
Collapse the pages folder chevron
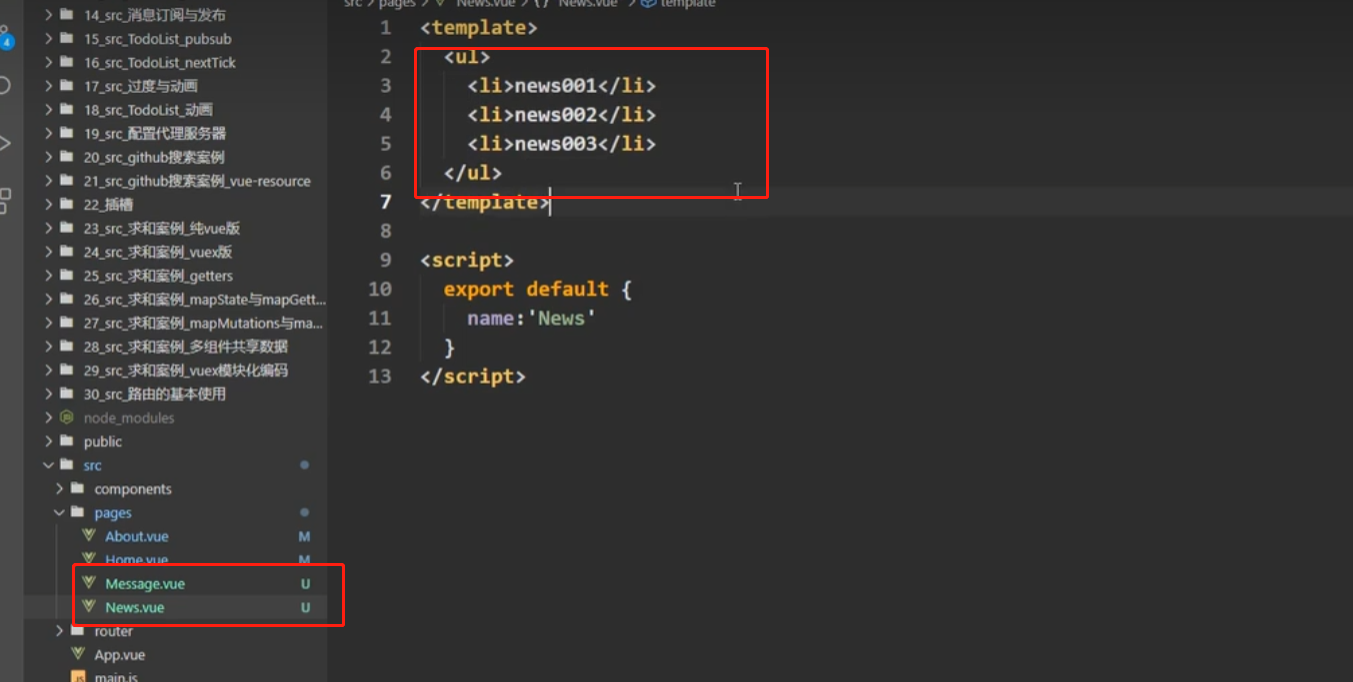[x=59, y=512]
